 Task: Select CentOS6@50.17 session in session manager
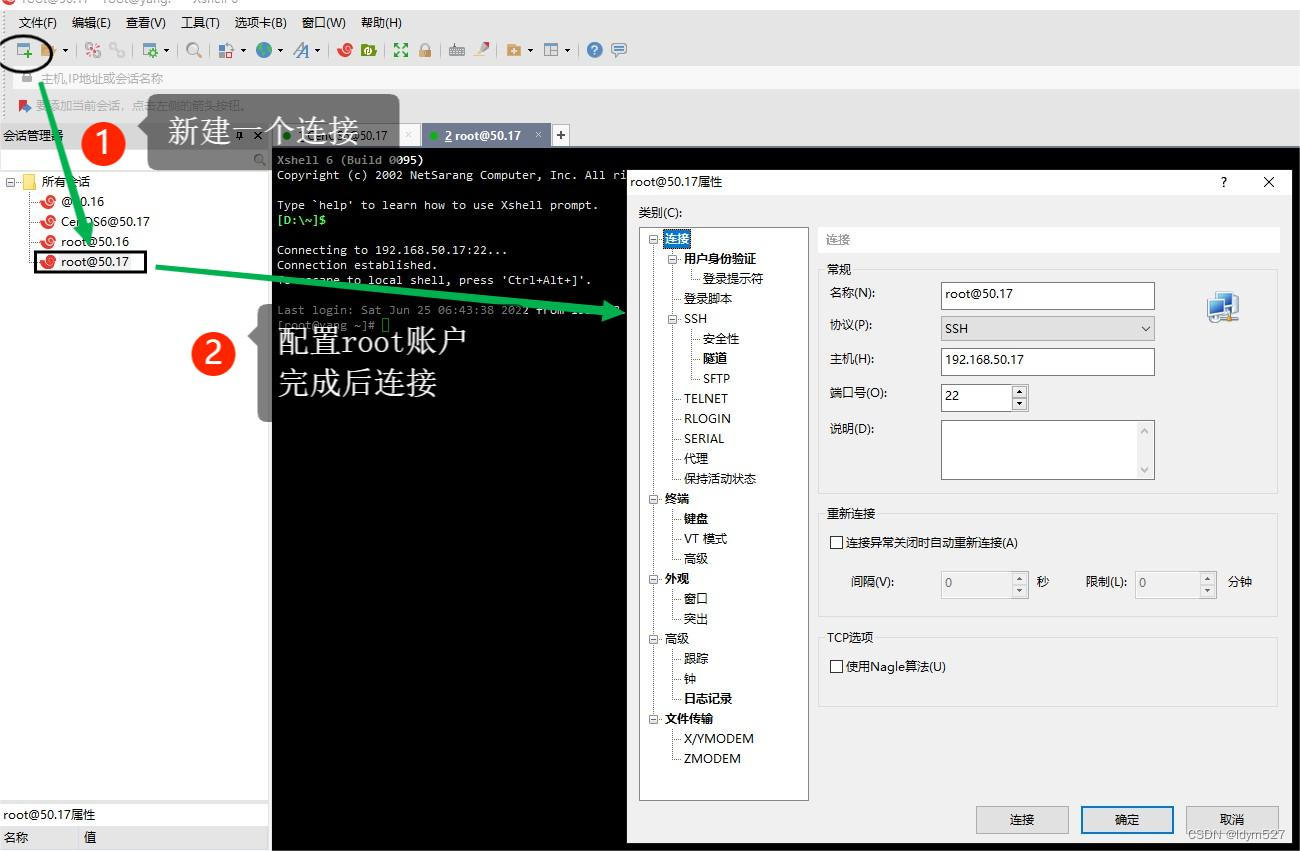tap(105, 222)
